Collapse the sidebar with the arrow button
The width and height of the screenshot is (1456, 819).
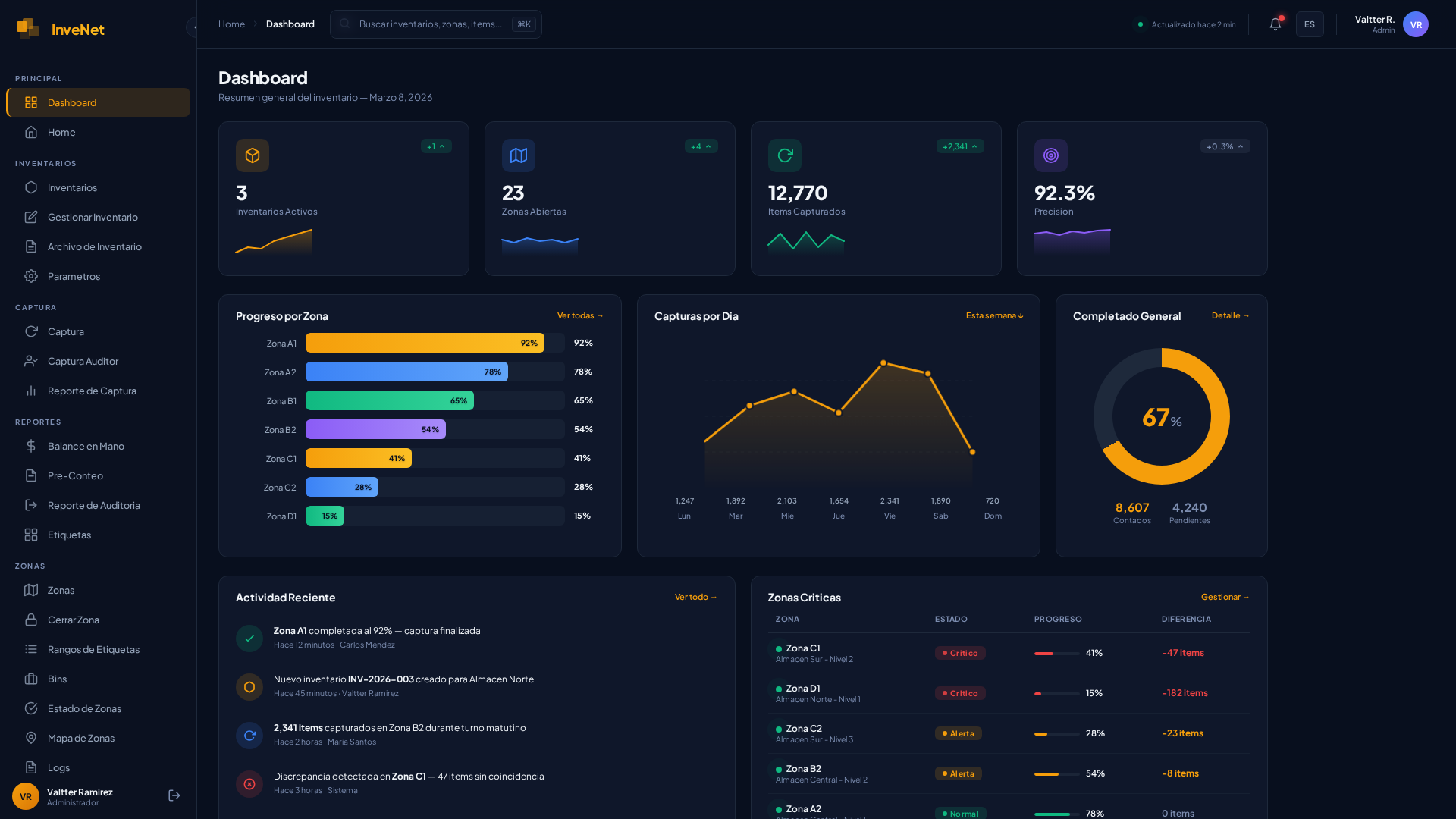(x=193, y=27)
